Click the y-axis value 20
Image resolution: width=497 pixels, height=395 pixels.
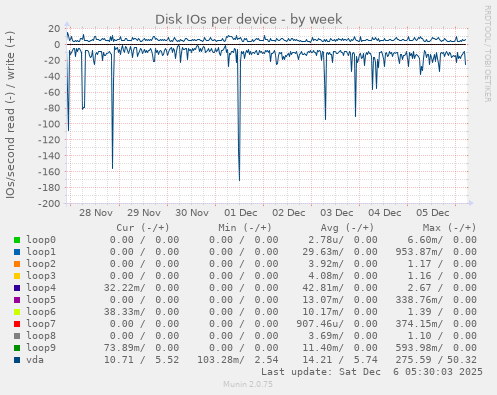pos(54,29)
